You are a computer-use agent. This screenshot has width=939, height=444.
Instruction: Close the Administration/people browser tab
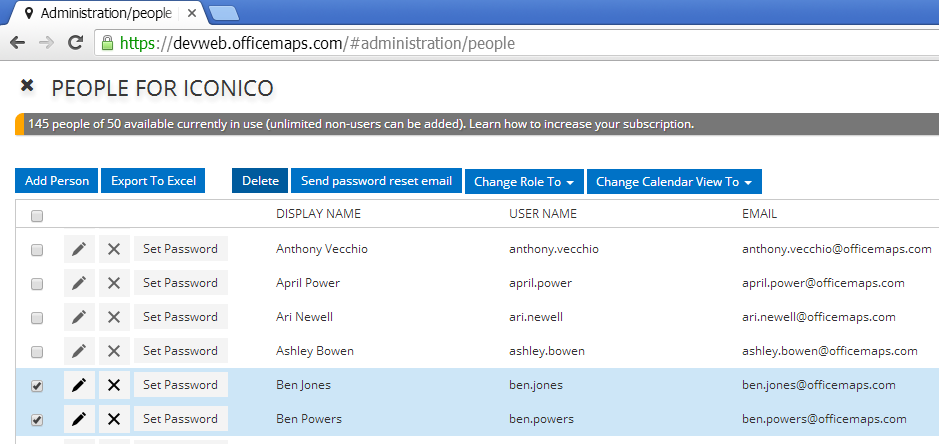[x=192, y=13]
